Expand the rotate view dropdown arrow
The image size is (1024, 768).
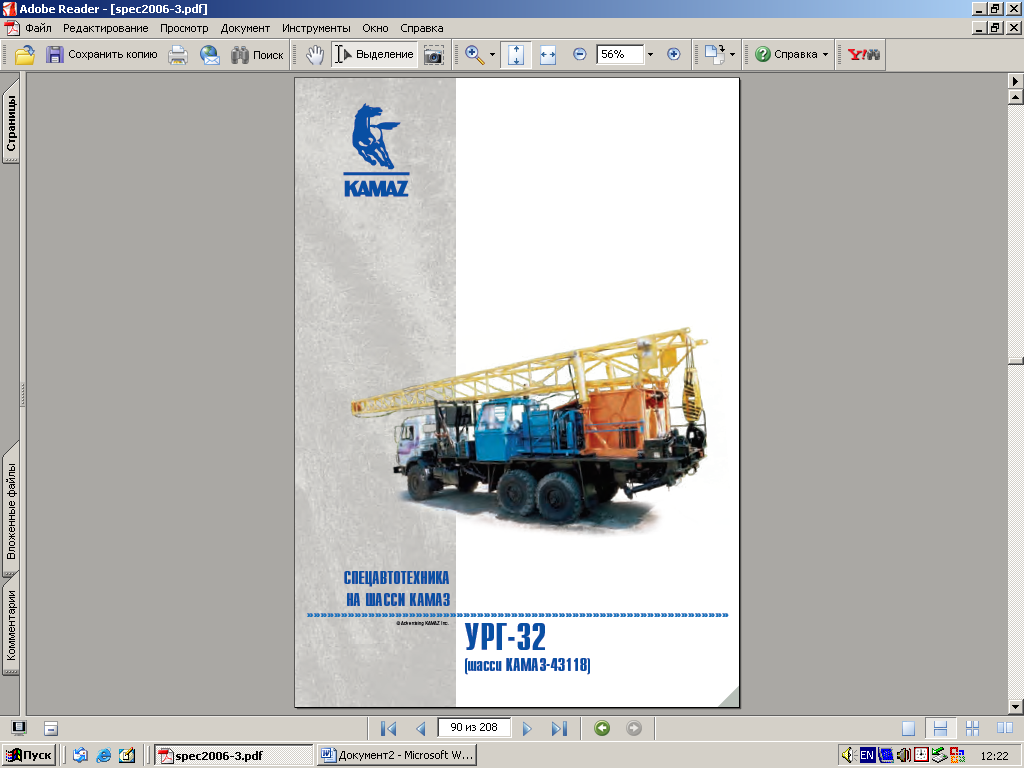pos(732,55)
